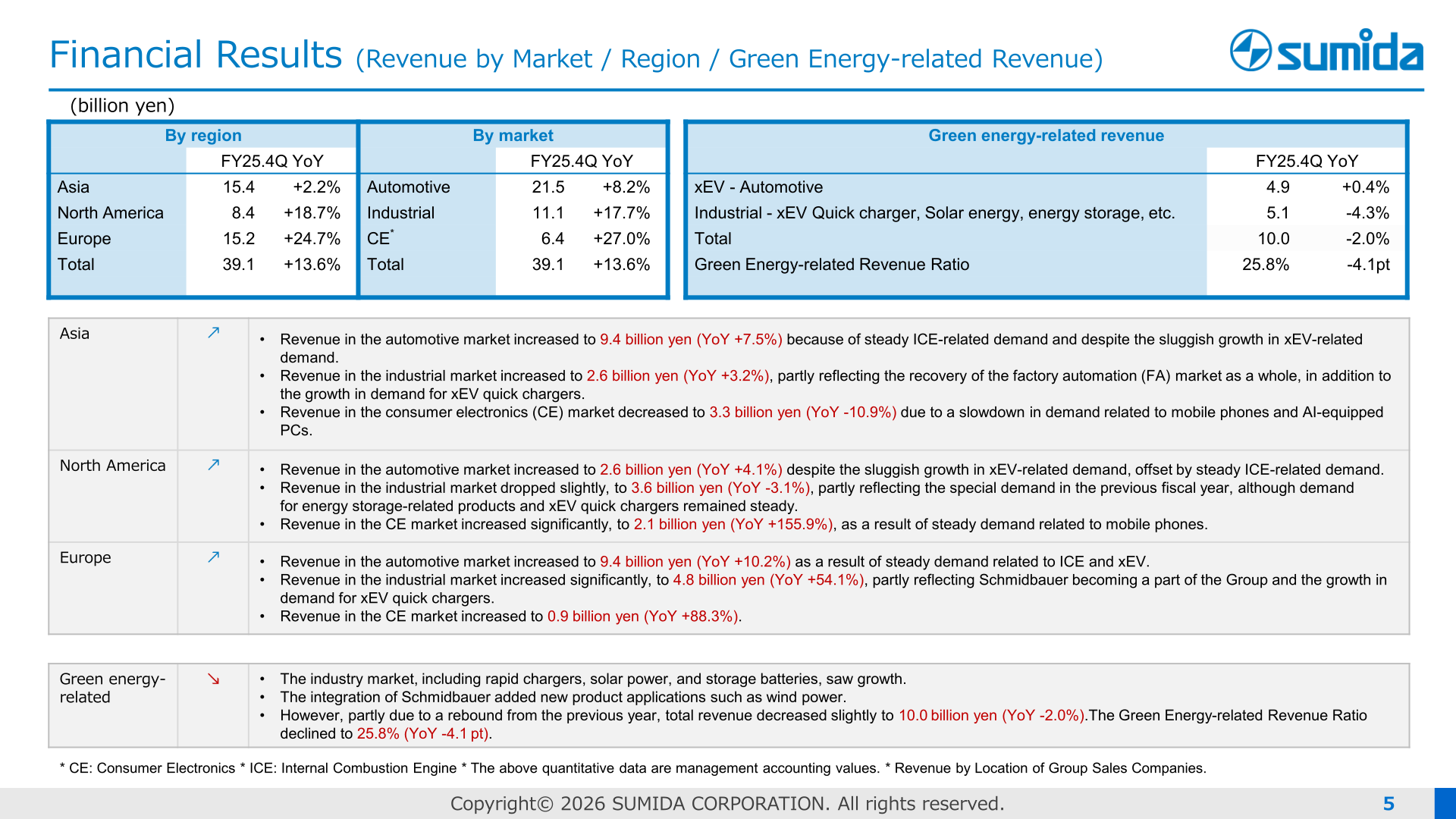The height and width of the screenshot is (819, 1456).
Task: Click green Industrial YoY -4.3%
Action: pyautogui.click(x=1368, y=213)
